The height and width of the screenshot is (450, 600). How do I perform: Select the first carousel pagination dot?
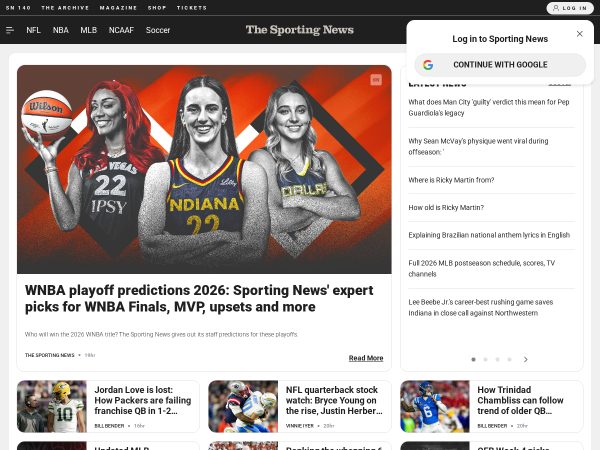[x=473, y=359]
